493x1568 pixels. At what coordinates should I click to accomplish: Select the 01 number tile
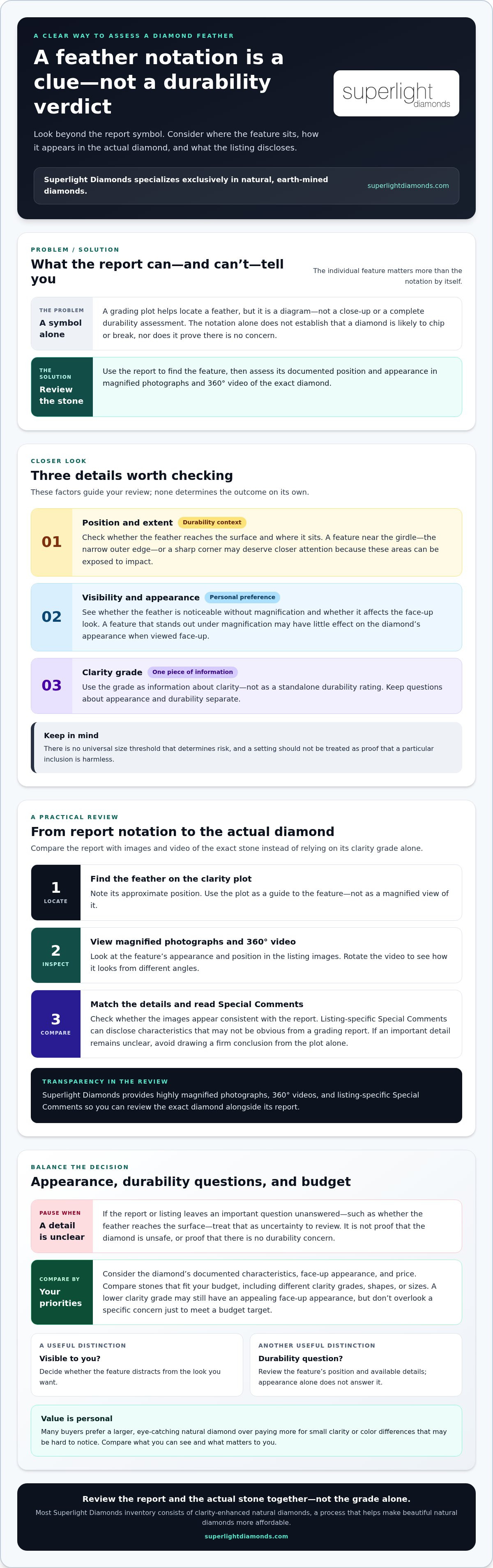[x=52, y=542]
